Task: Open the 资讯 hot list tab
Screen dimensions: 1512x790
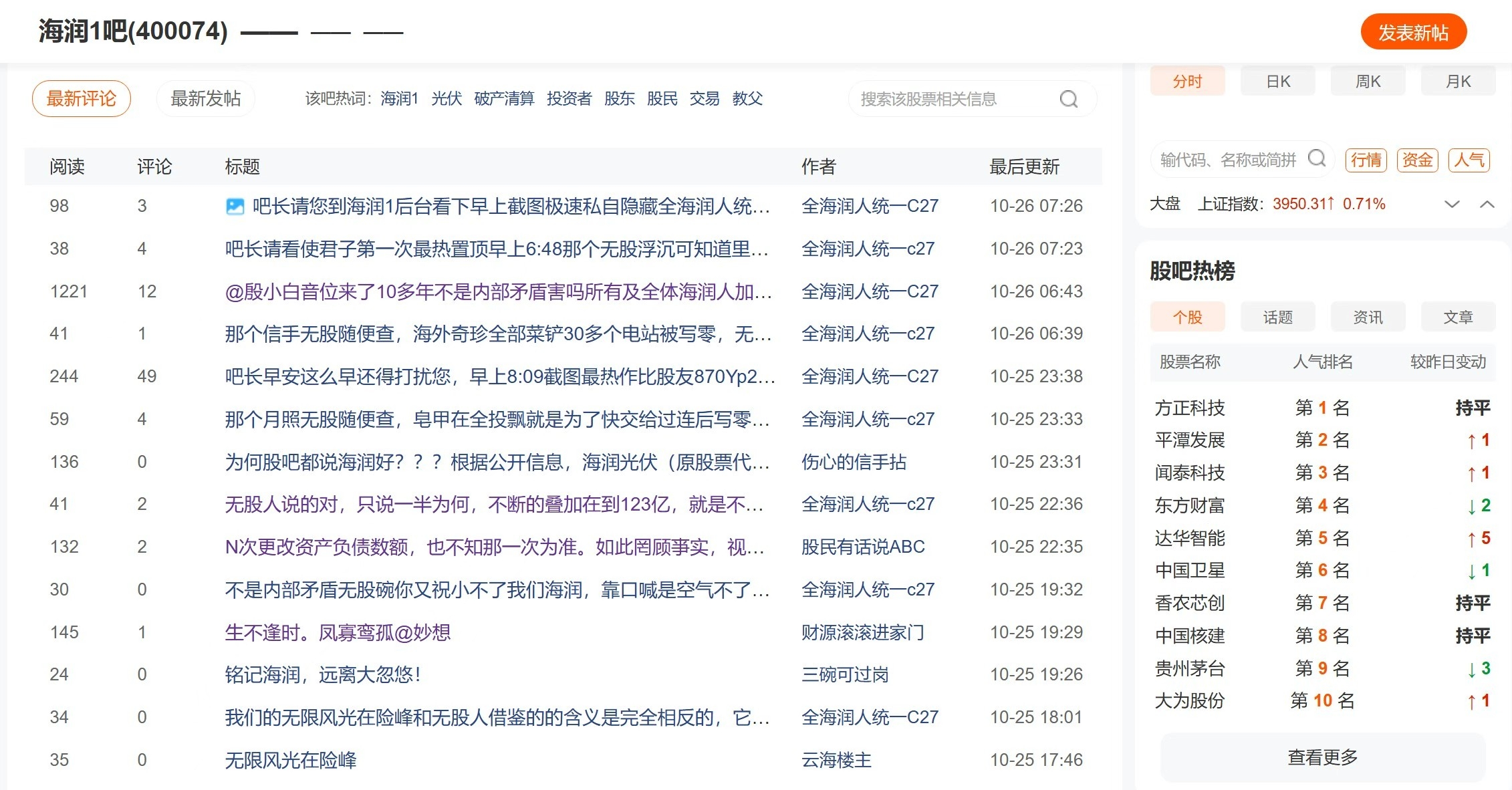Action: (x=1367, y=317)
